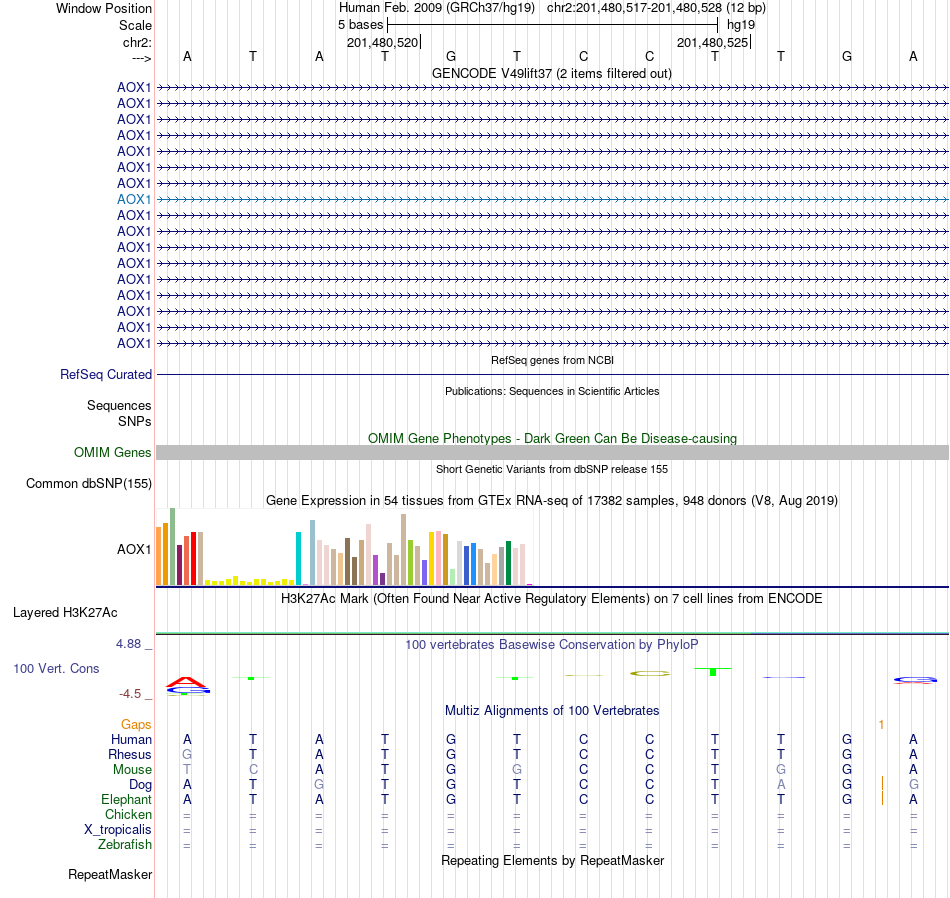The height and width of the screenshot is (898, 950).
Task: Select the highlighted light-blue AOX1 transcript label
Action: [134, 199]
